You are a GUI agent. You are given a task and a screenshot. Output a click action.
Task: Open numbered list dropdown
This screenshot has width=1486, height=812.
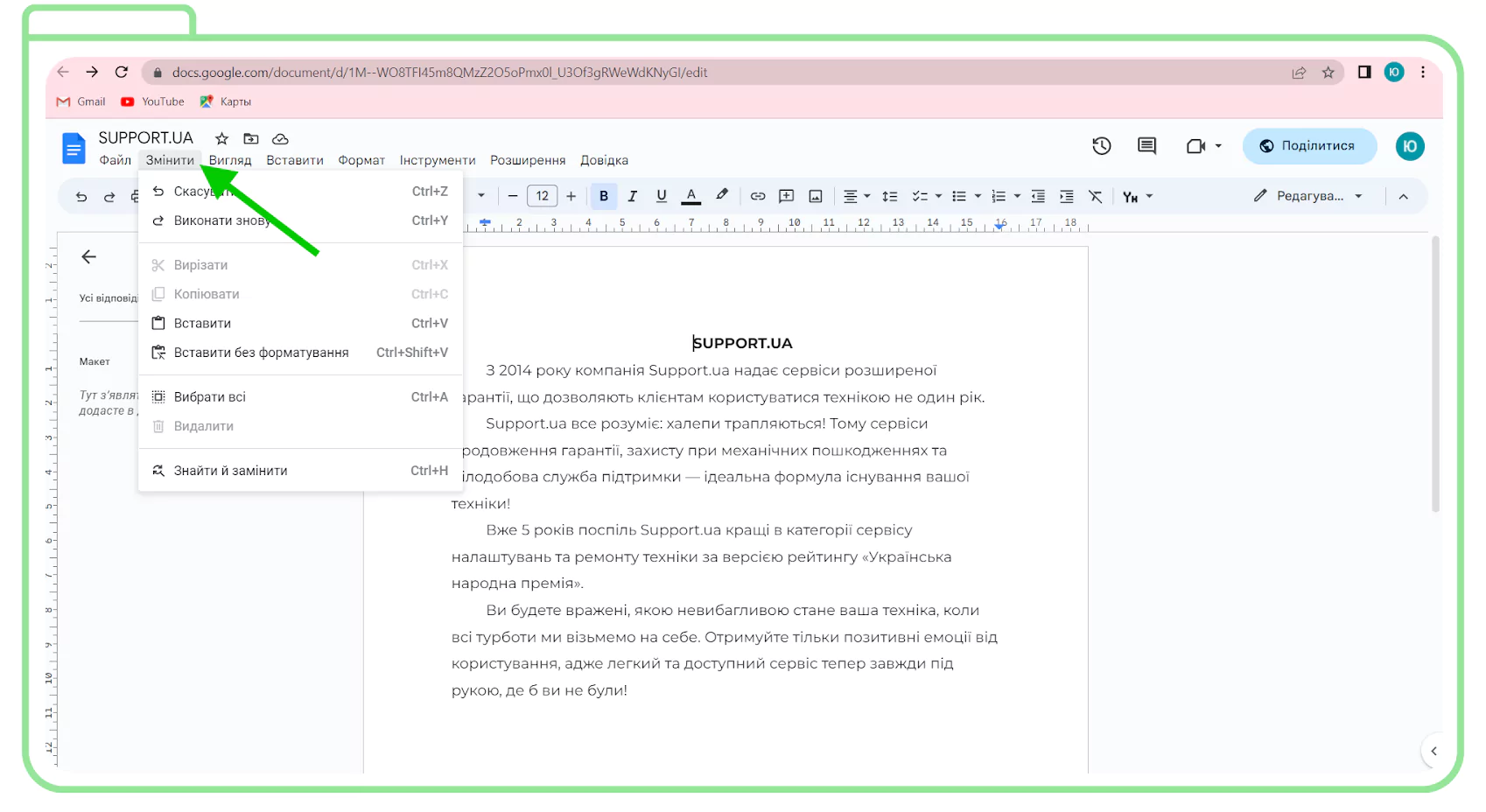tap(1006, 196)
